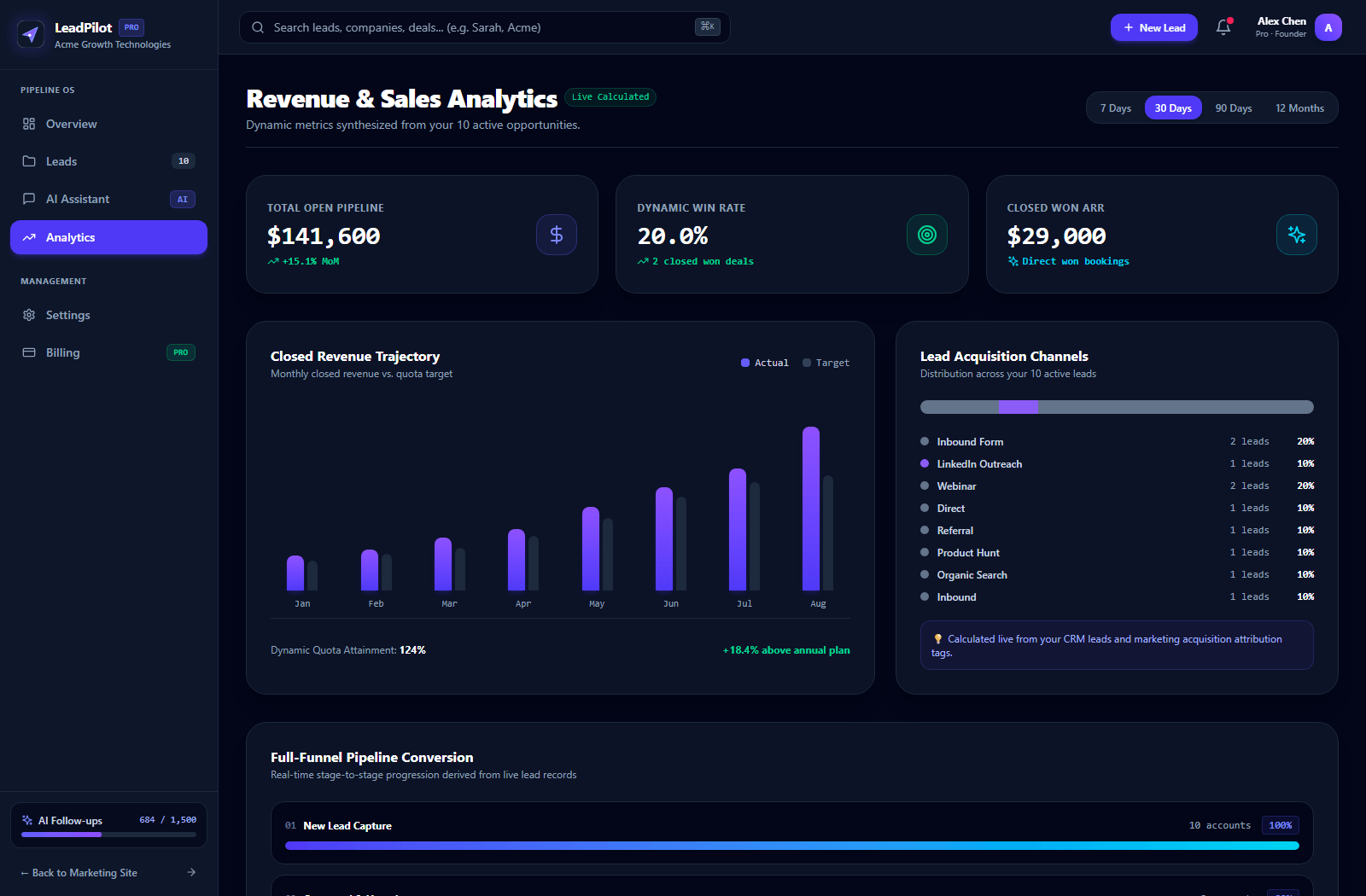Click the AI Follow-ups usage progress bar
1366x896 pixels.
(x=108, y=835)
